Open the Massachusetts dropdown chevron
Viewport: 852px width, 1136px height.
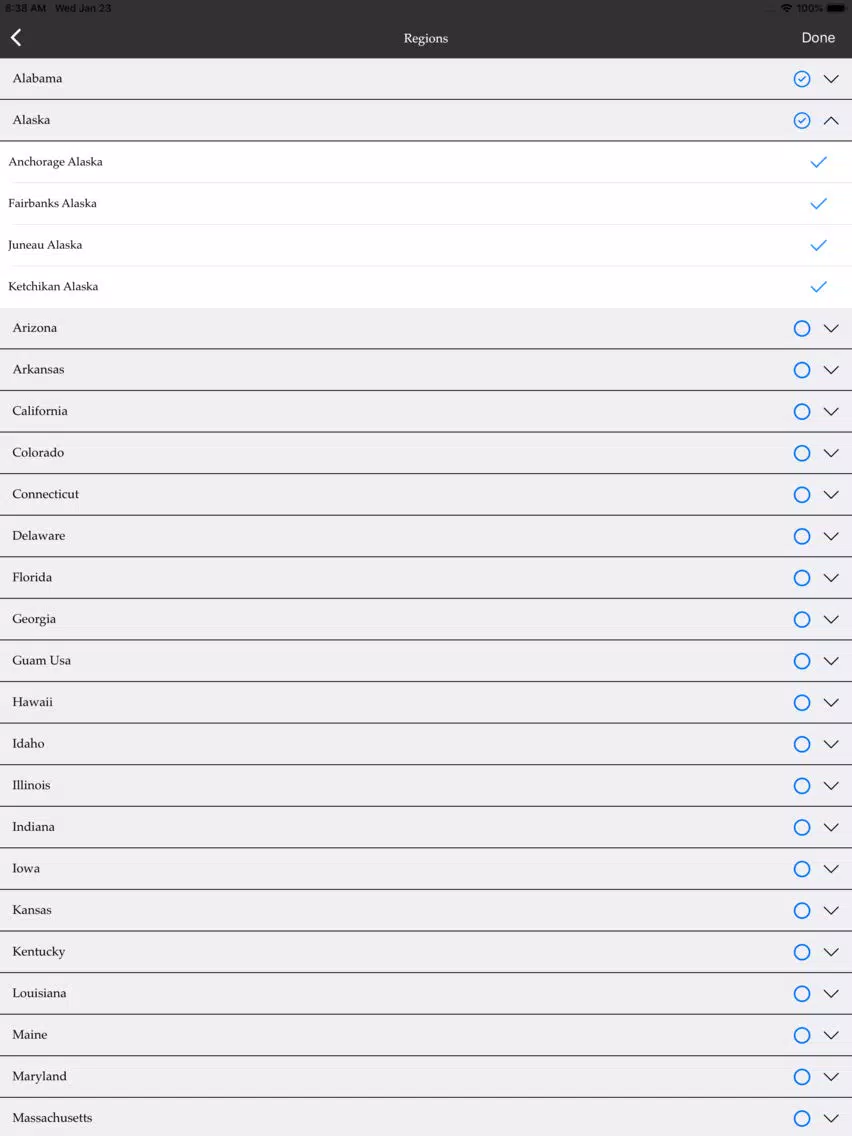click(x=831, y=1118)
